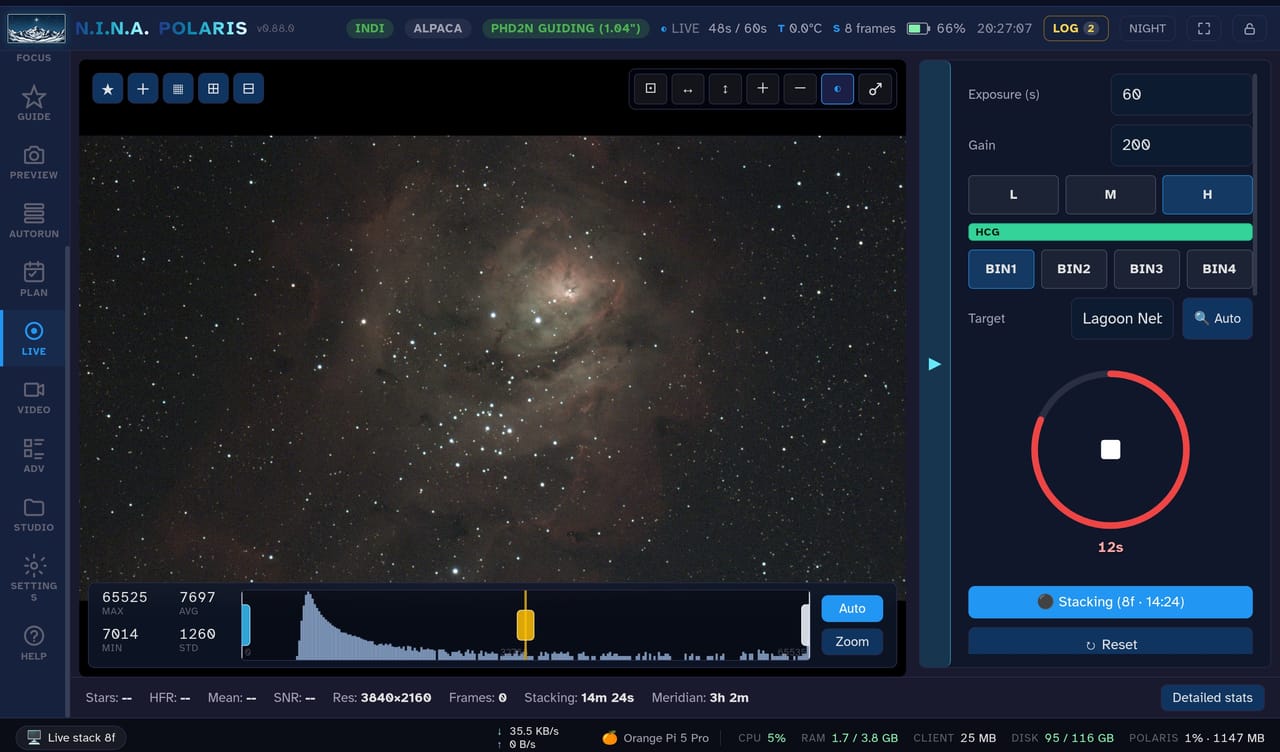Toggle NIGHT mode

(1147, 28)
